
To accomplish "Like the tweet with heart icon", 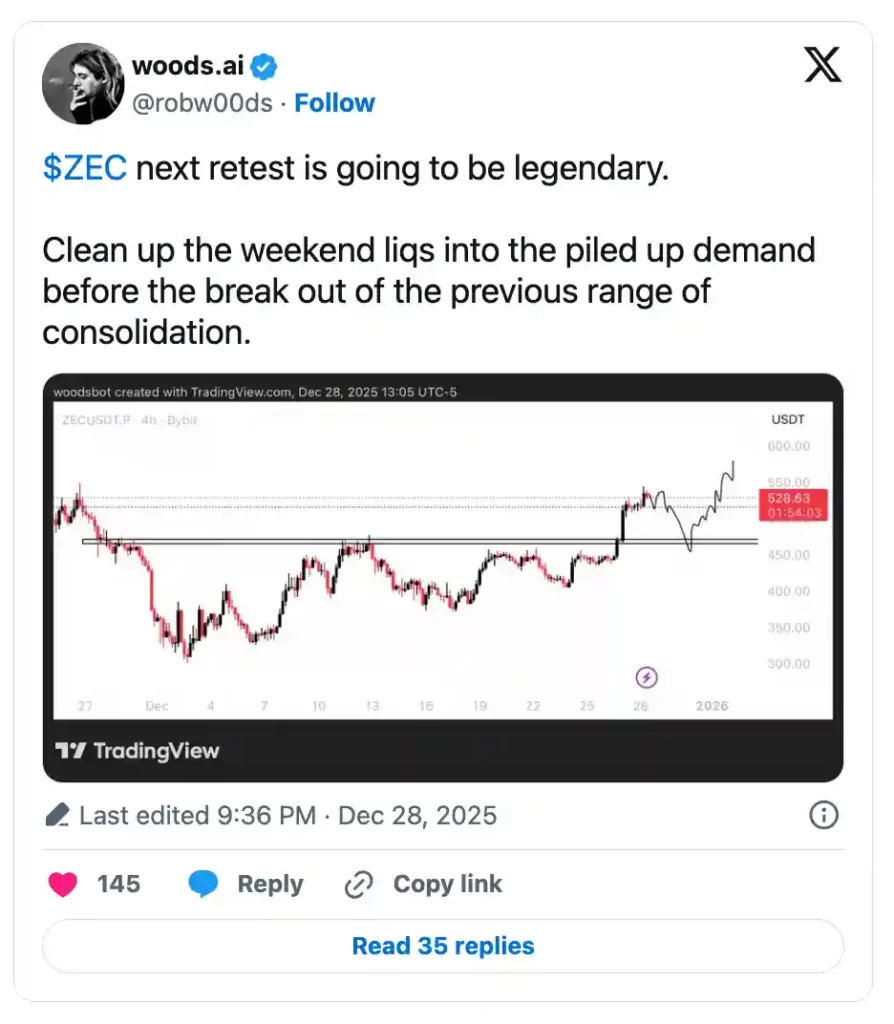I will click(x=63, y=884).
